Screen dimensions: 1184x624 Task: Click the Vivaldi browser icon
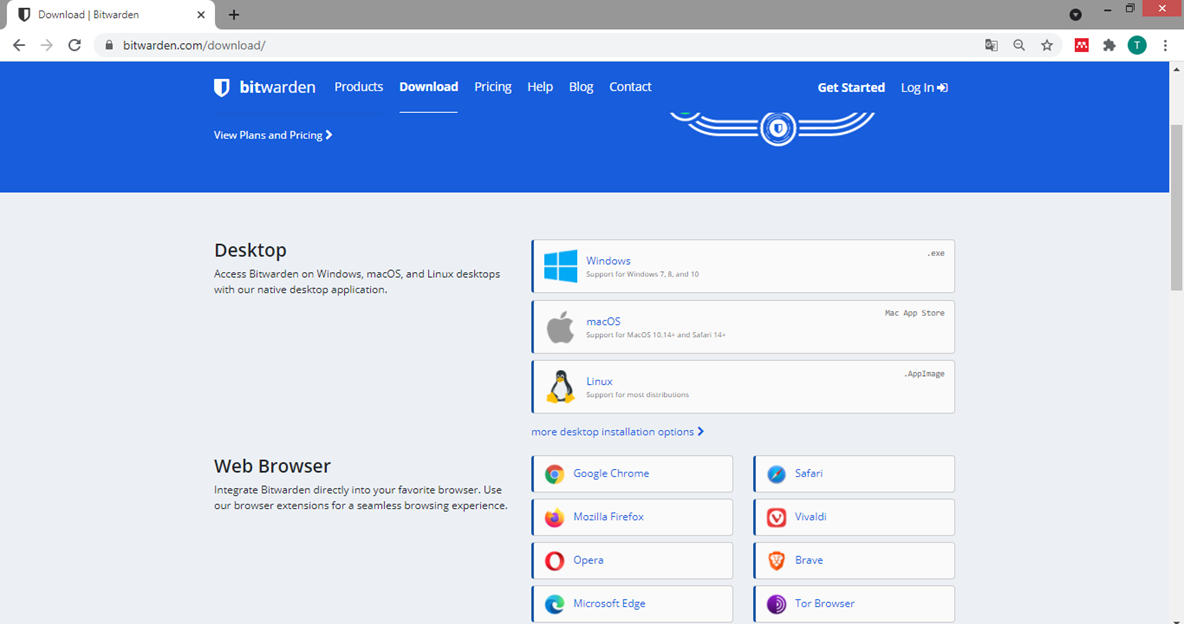[776, 517]
